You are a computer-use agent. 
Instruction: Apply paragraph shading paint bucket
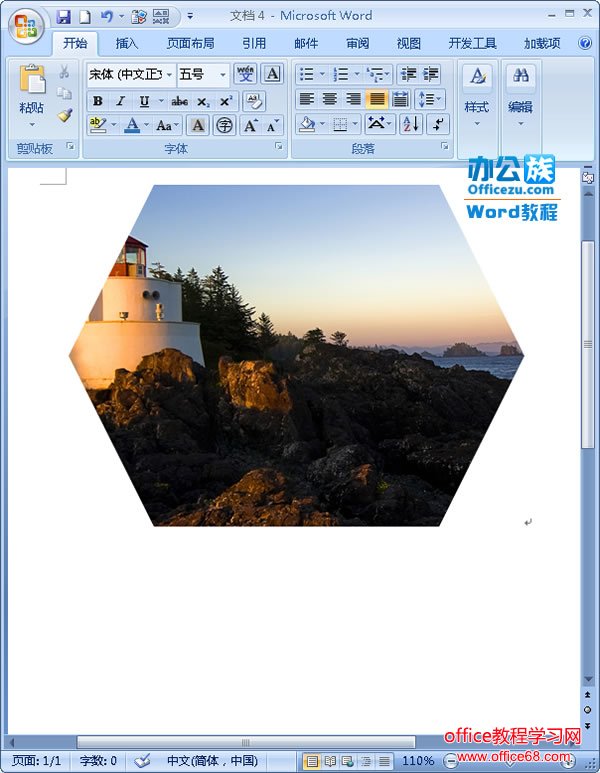(x=308, y=124)
